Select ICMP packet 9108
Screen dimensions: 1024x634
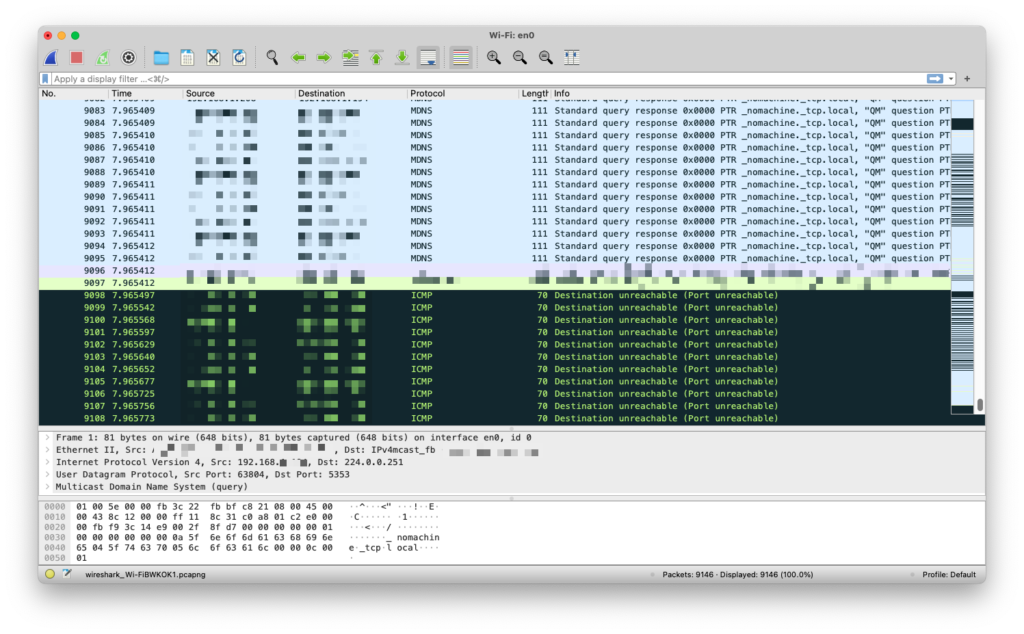(494, 419)
